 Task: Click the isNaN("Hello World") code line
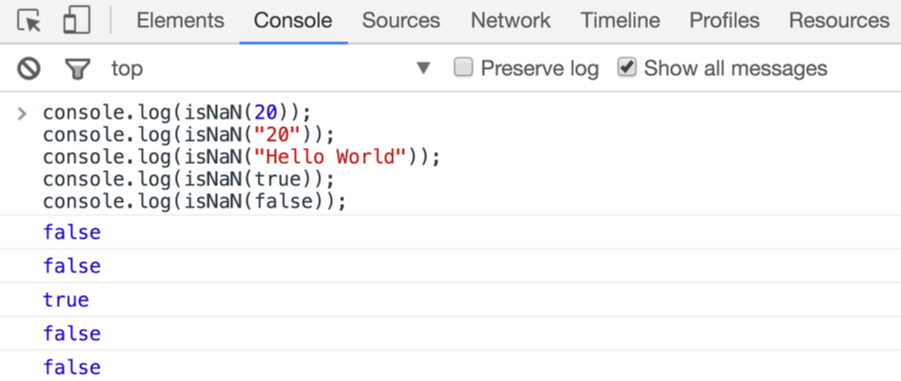(x=241, y=157)
